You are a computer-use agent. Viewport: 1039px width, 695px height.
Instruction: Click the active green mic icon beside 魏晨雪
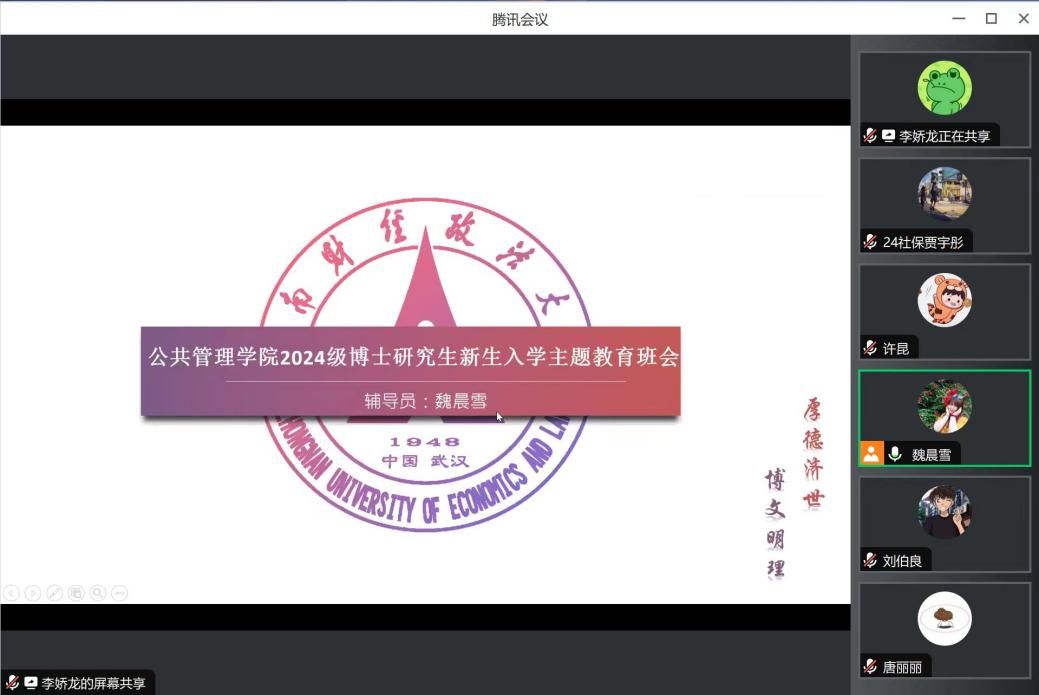[895, 454]
